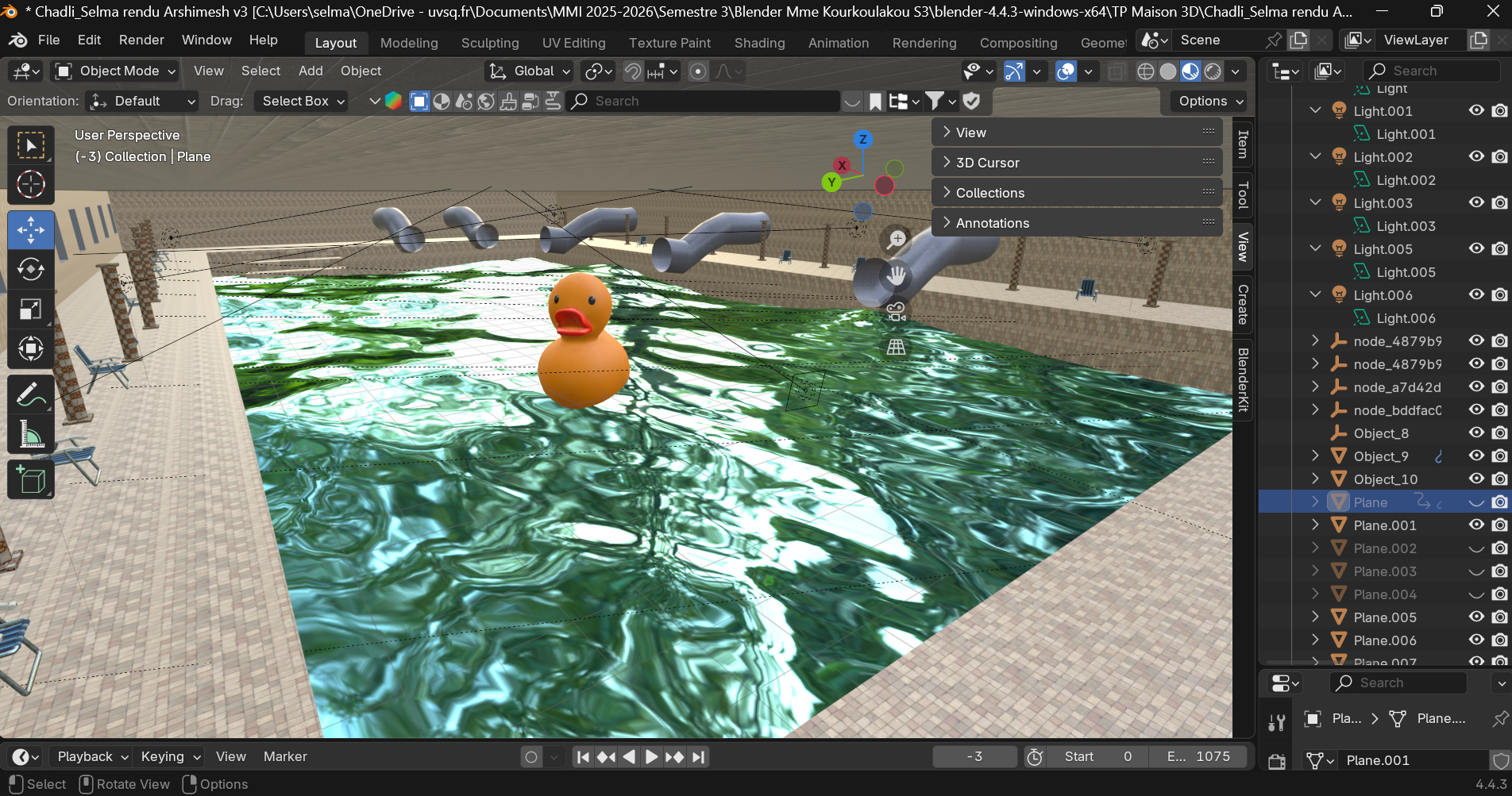Screen dimensions: 1512x796
Task: Select the Move tool in the toolbar
Action: point(30,230)
